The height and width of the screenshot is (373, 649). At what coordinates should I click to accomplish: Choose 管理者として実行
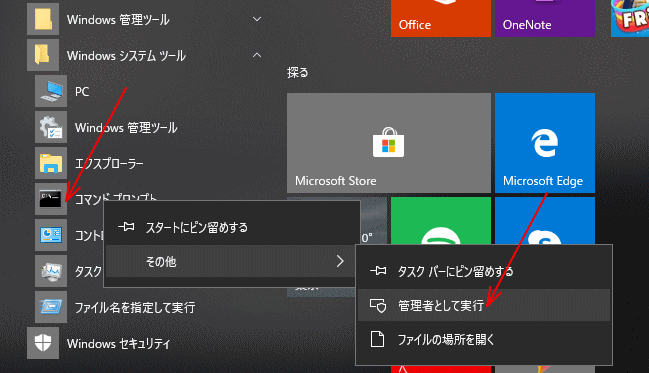point(484,306)
